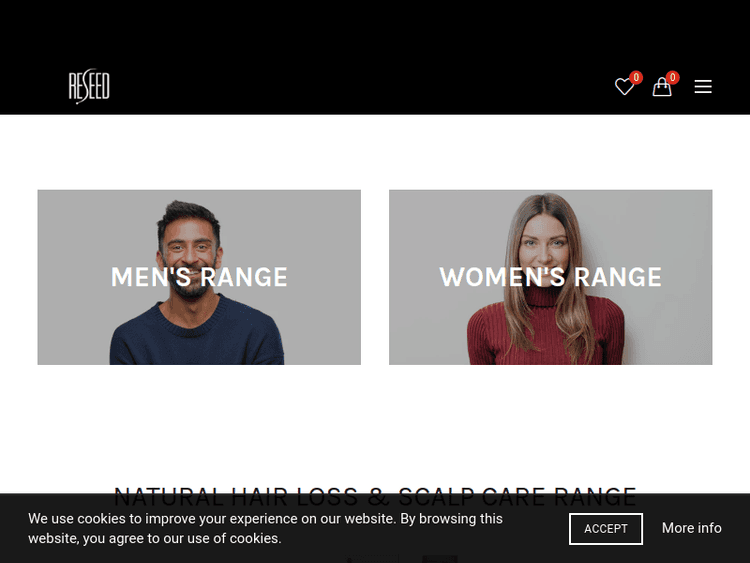Click the wishlist red counter badge
The height and width of the screenshot is (563, 750).
(636, 77)
